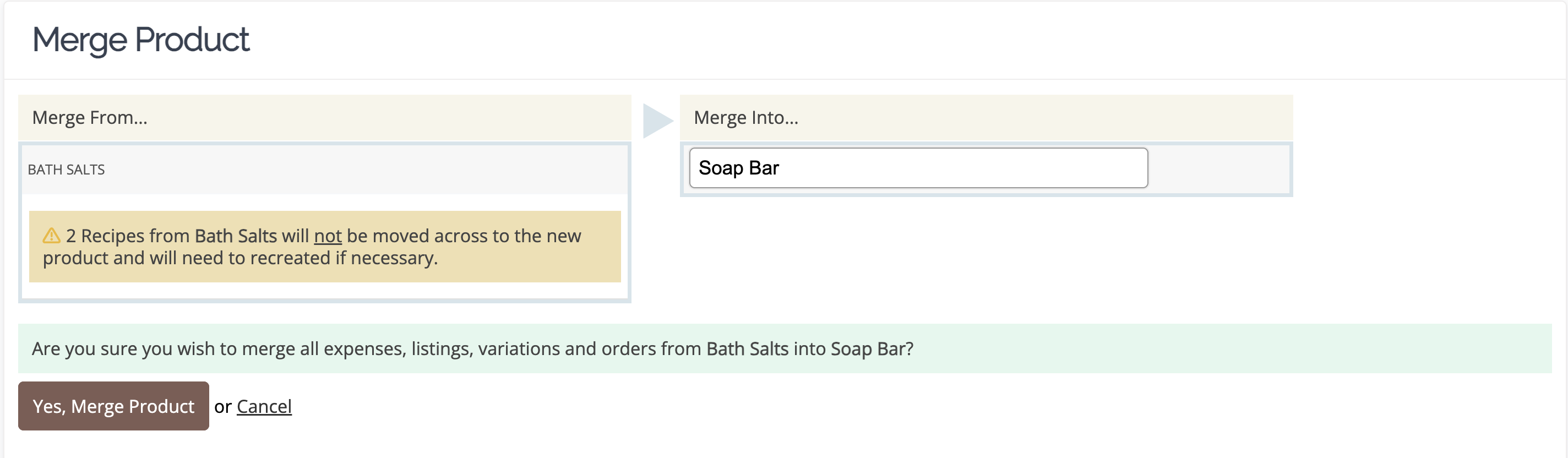Confirm with Yes, Merge Product button
The image size is (1568, 458).
[x=113, y=406]
